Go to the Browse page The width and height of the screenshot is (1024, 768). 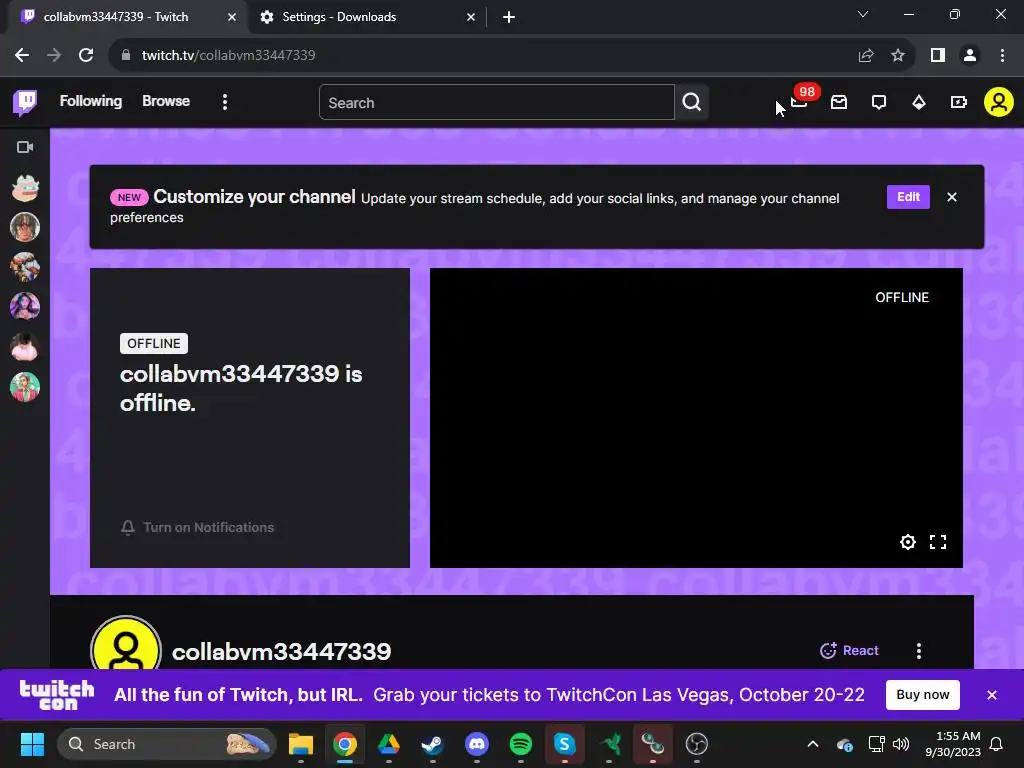pos(166,101)
